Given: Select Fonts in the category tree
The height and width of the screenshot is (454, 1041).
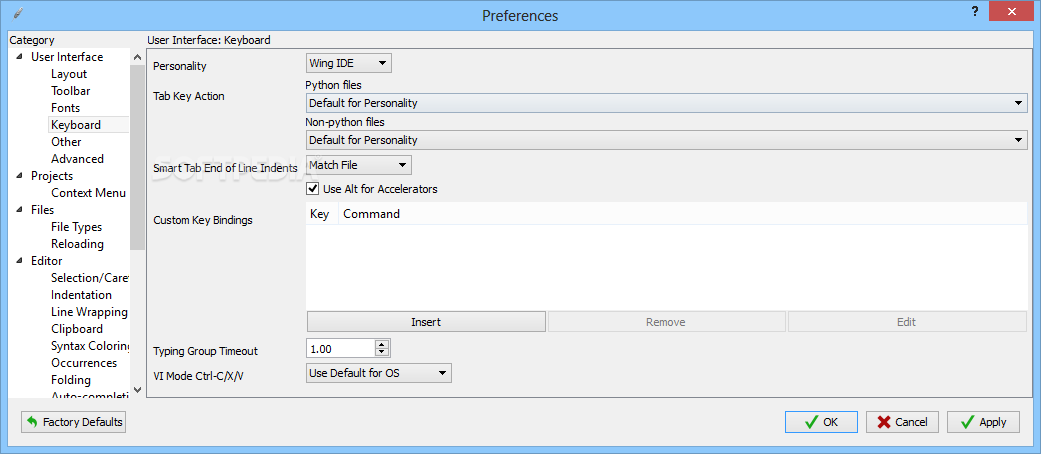Looking at the screenshot, I should coord(65,108).
